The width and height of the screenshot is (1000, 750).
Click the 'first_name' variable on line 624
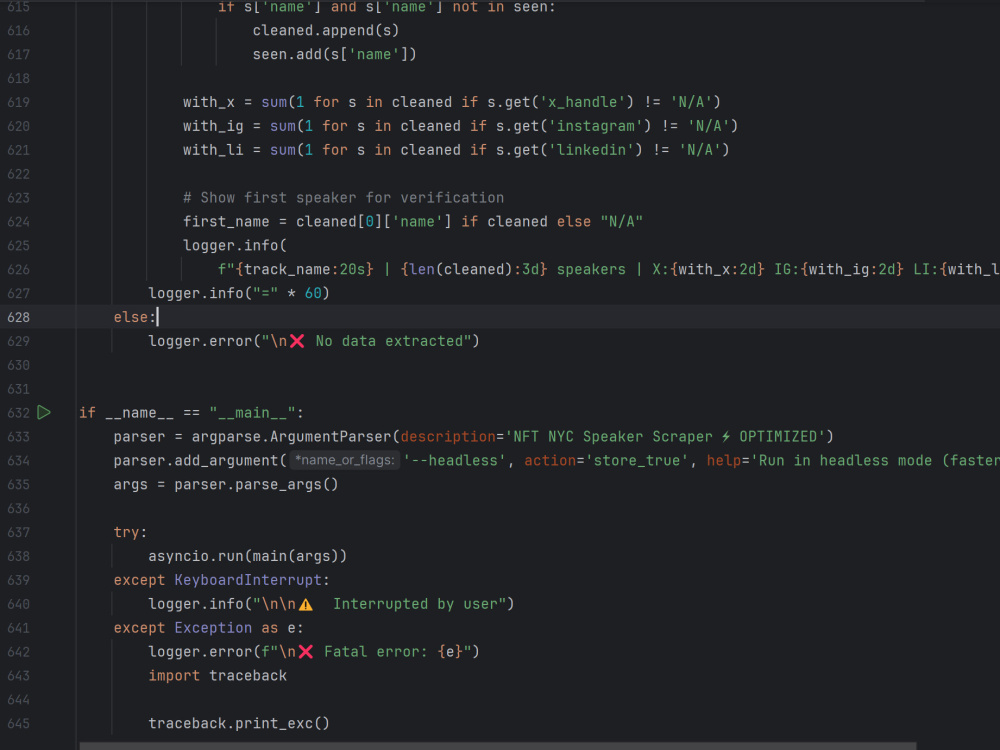(x=226, y=221)
